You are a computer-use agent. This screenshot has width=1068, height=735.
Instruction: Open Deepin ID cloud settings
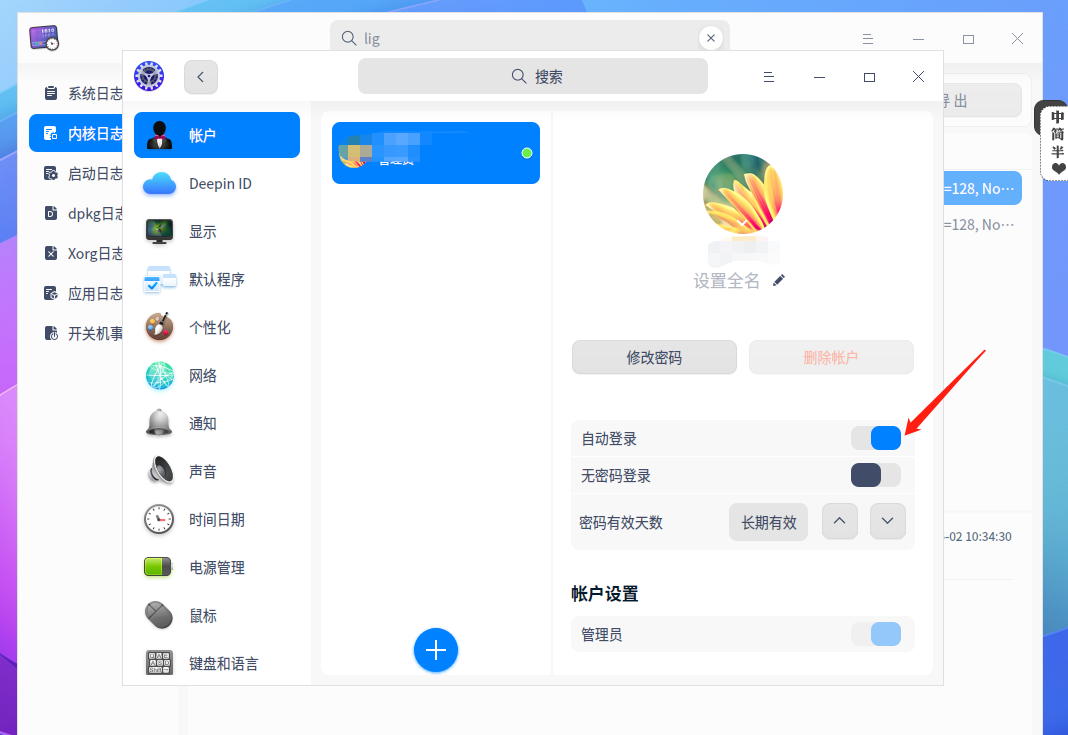(x=217, y=184)
